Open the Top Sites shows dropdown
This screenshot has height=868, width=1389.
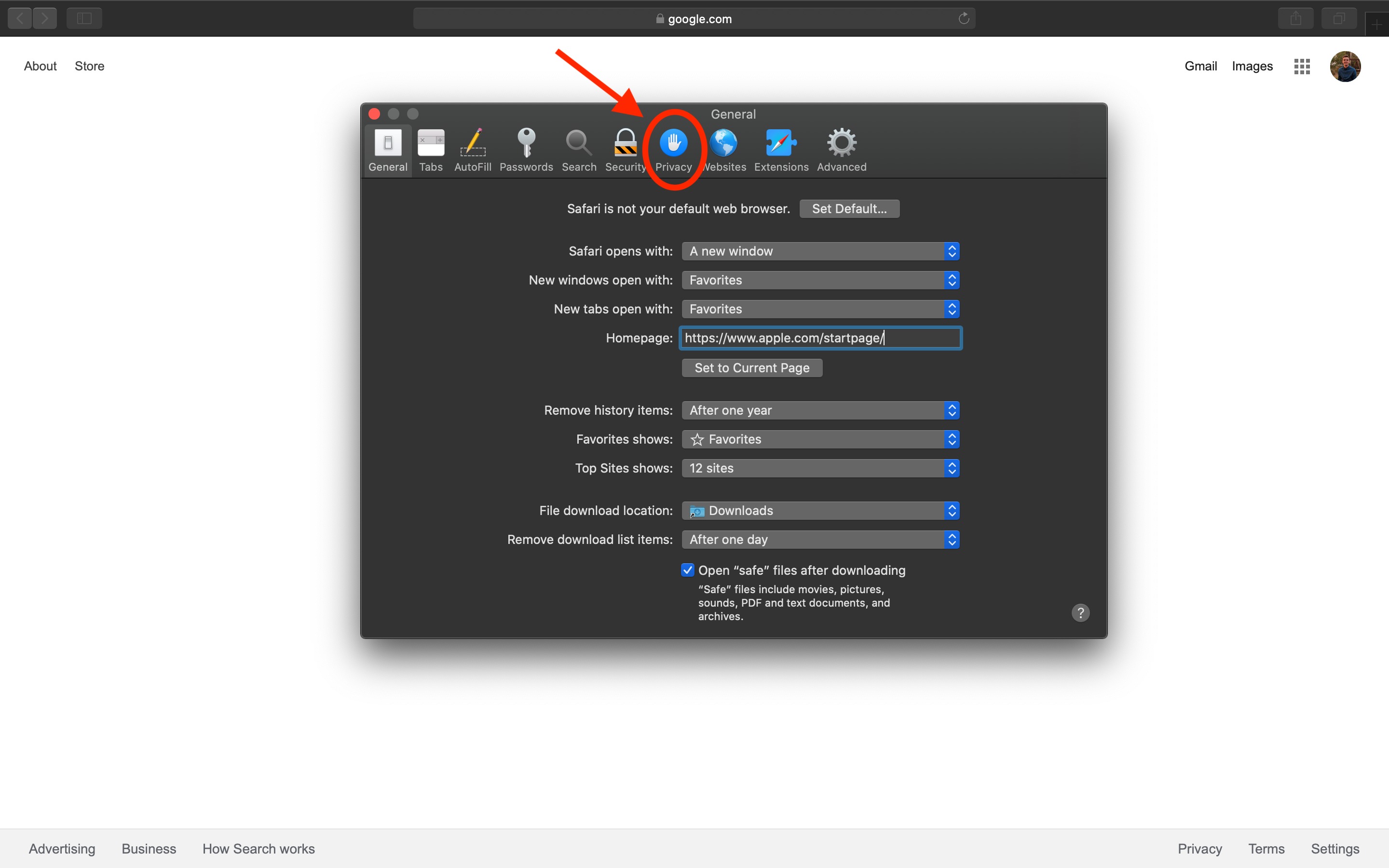(x=820, y=468)
